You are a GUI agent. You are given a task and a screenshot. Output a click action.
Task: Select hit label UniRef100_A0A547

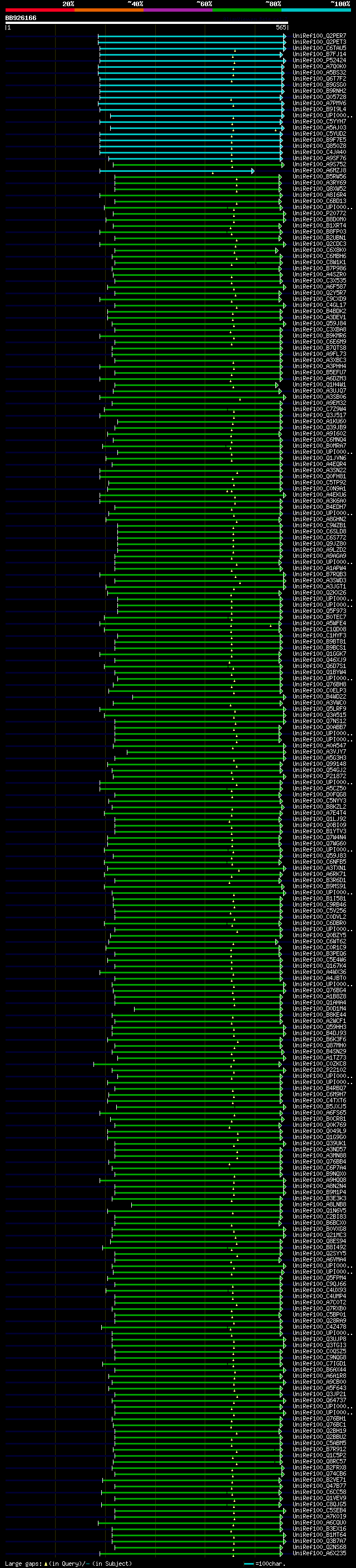tap(319, 745)
